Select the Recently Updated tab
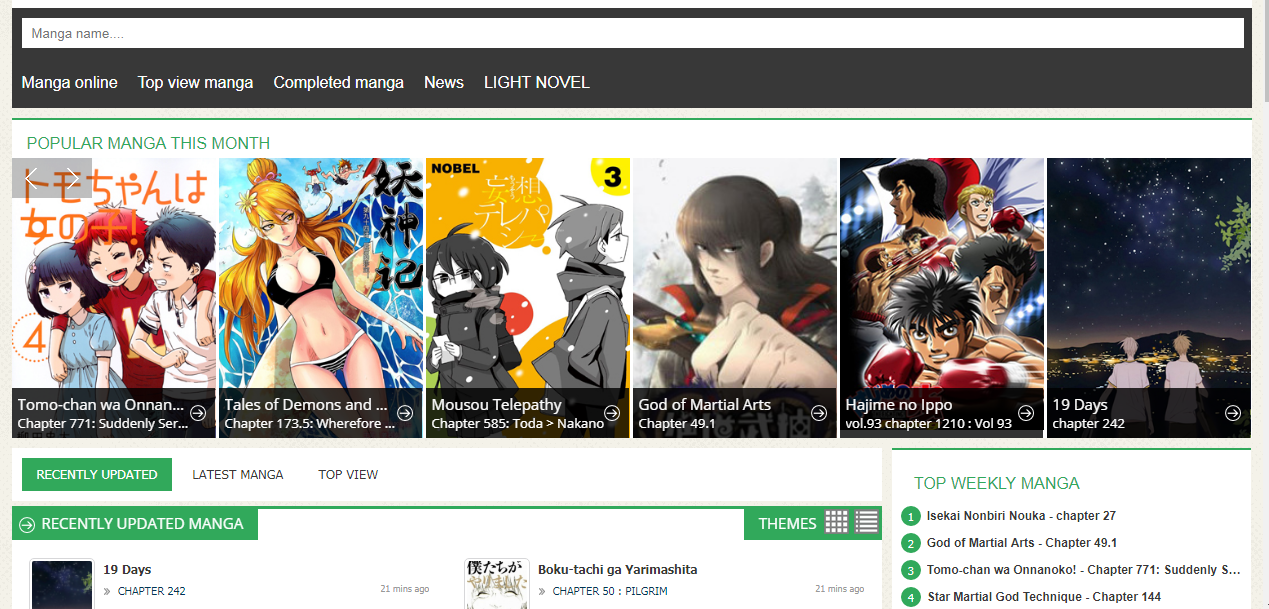 97,475
